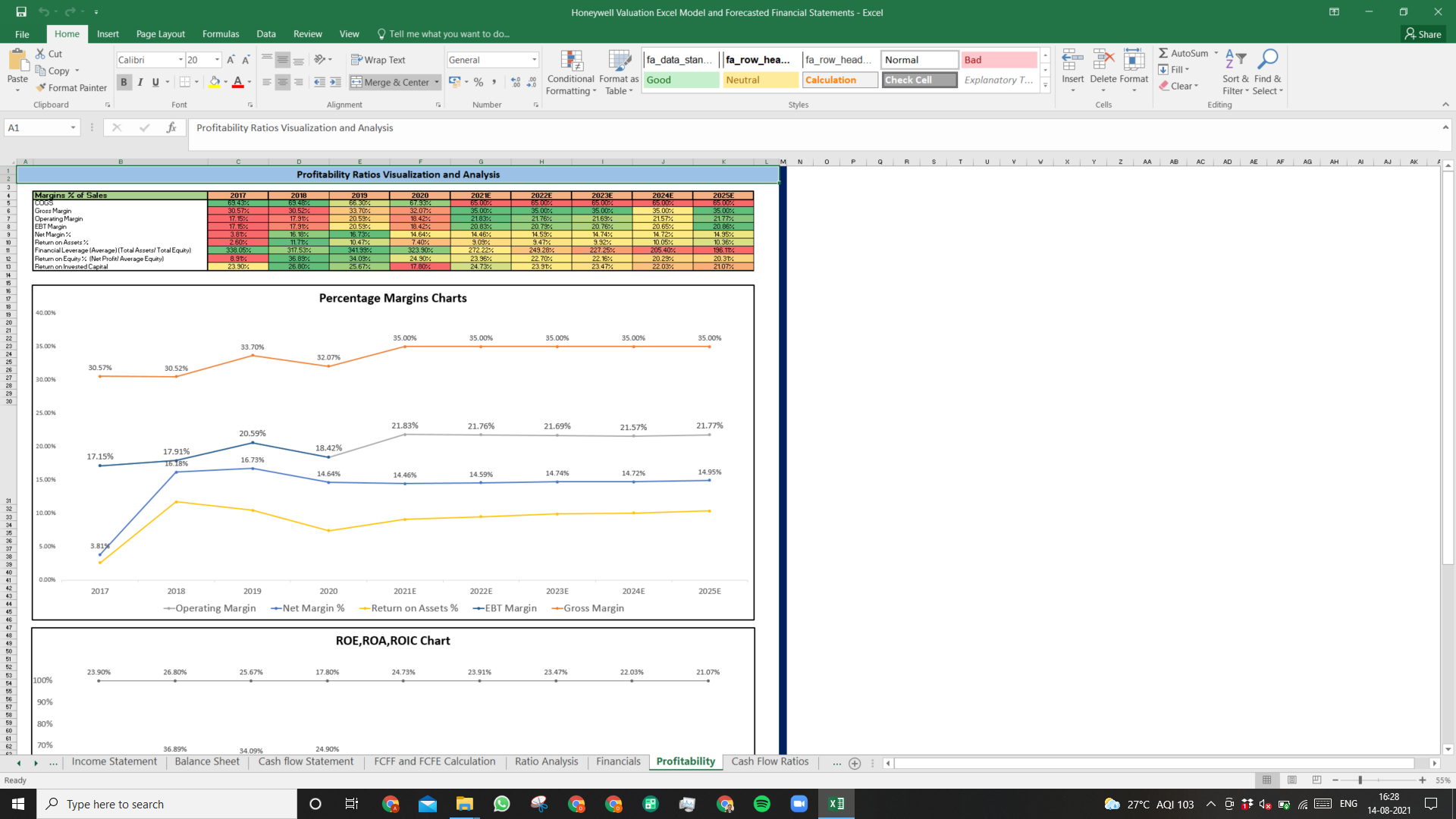Open the Ratio Analysis sheet tab
Image resolution: width=1456 pixels, height=819 pixels.
pyautogui.click(x=546, y=762)
